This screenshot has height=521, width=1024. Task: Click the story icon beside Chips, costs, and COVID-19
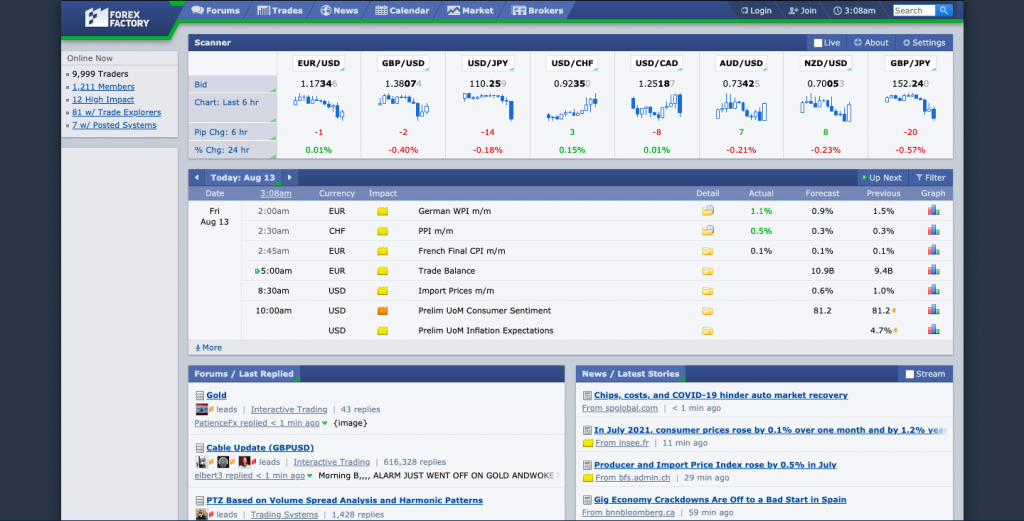pos(587,395)
